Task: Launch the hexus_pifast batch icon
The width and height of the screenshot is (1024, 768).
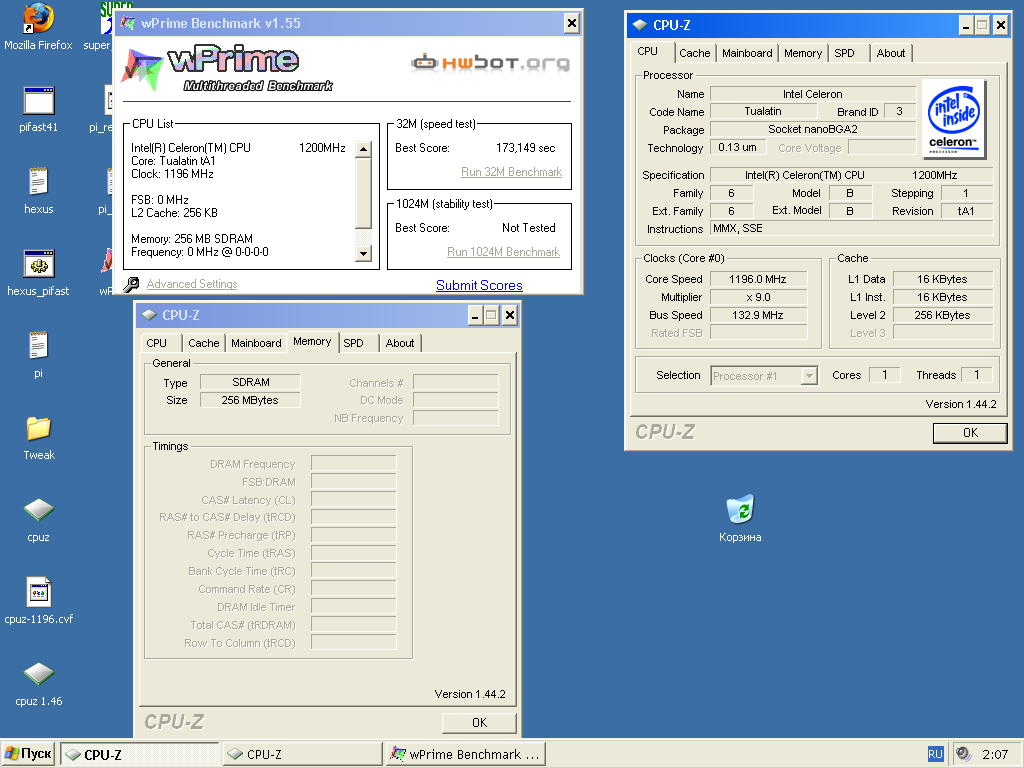Action: coord(38,273)
